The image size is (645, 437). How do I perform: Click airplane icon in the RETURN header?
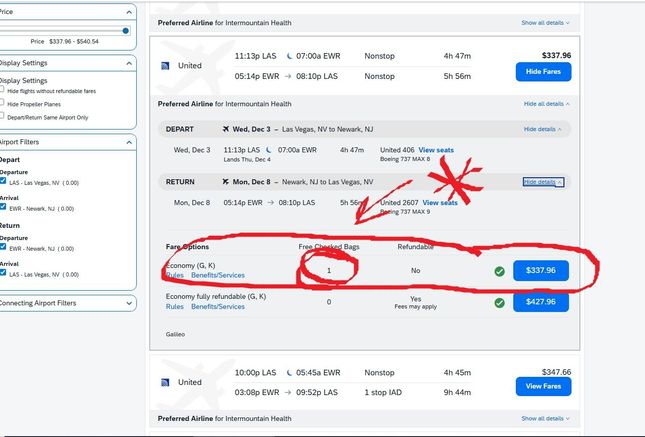tap(225, 182)
